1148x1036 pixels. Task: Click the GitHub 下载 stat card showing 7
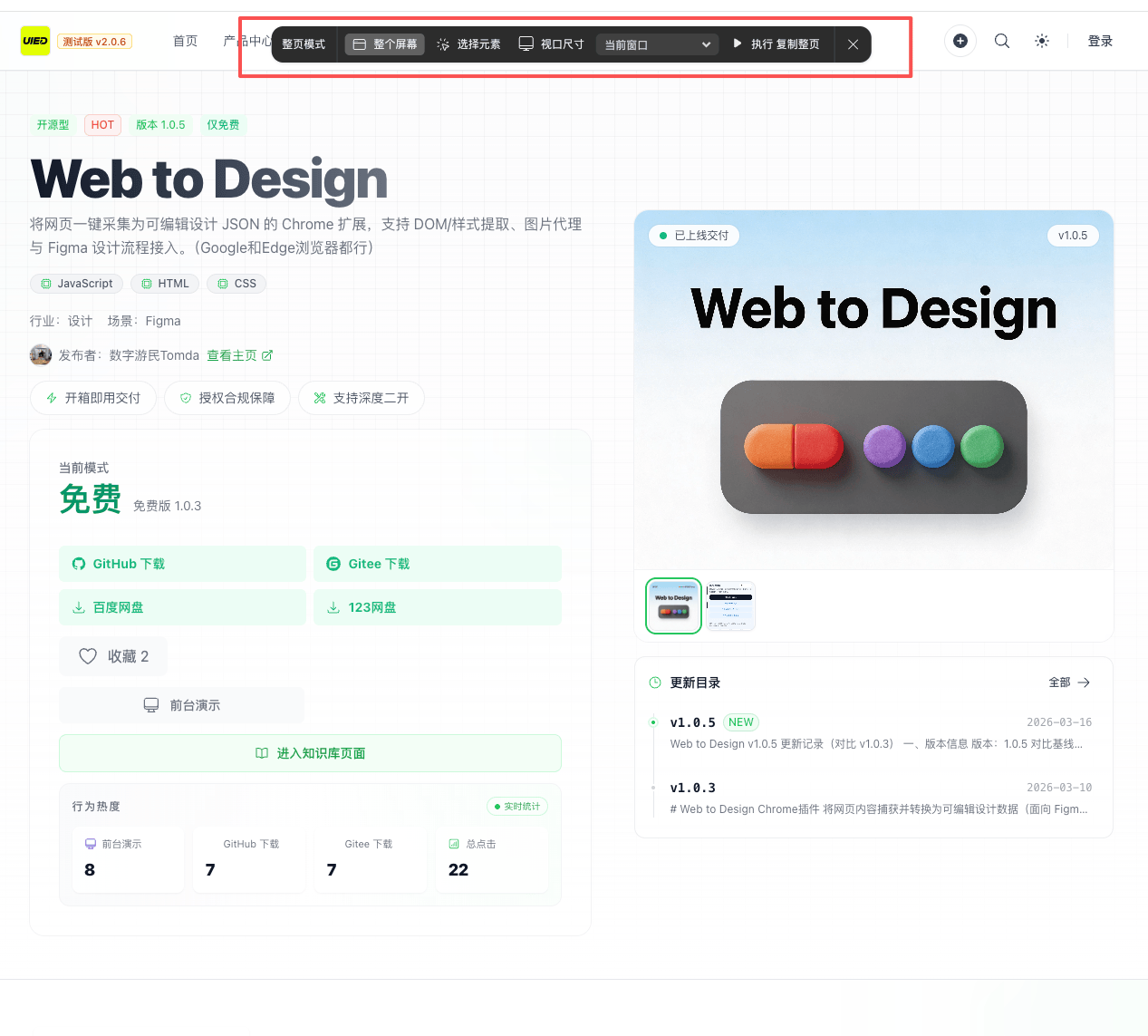249,859
